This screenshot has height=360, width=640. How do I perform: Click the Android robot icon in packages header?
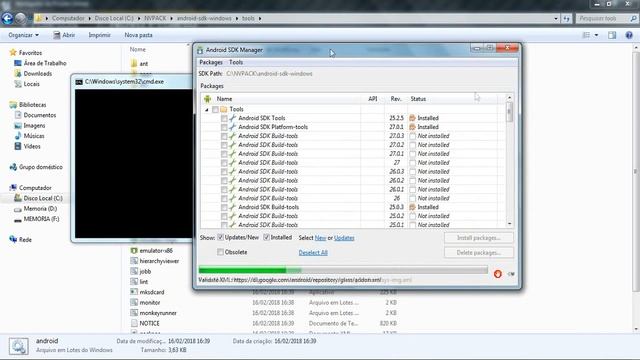pos(207,99)
